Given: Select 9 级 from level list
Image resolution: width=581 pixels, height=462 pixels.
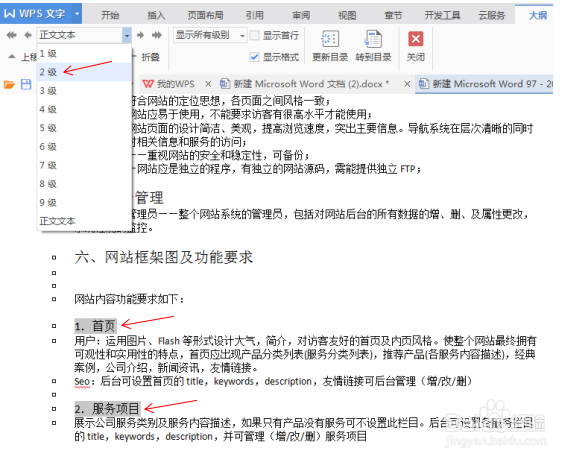Looking at the screenshot, I should click(x=84, y=203).
